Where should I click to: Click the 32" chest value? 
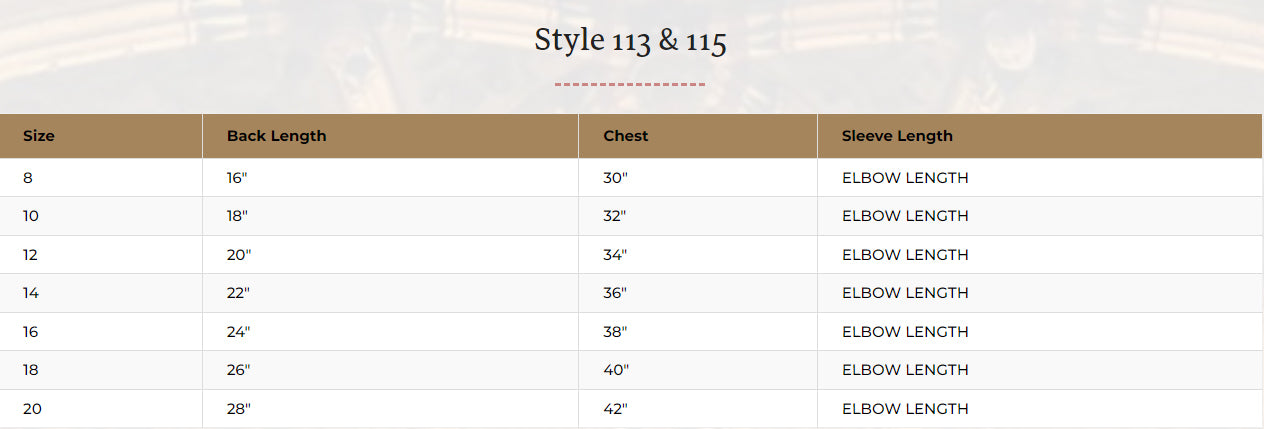tap(615, 216)
